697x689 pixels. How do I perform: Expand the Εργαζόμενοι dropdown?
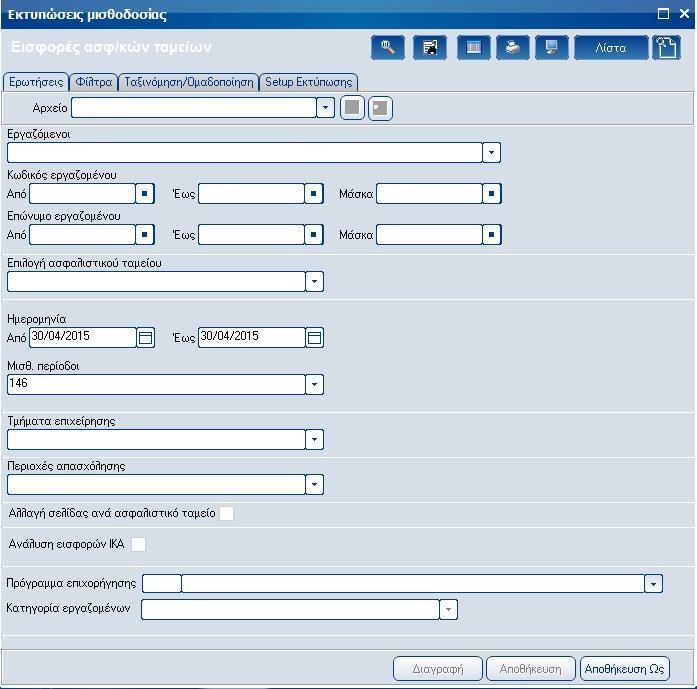(x=491, y=152)
